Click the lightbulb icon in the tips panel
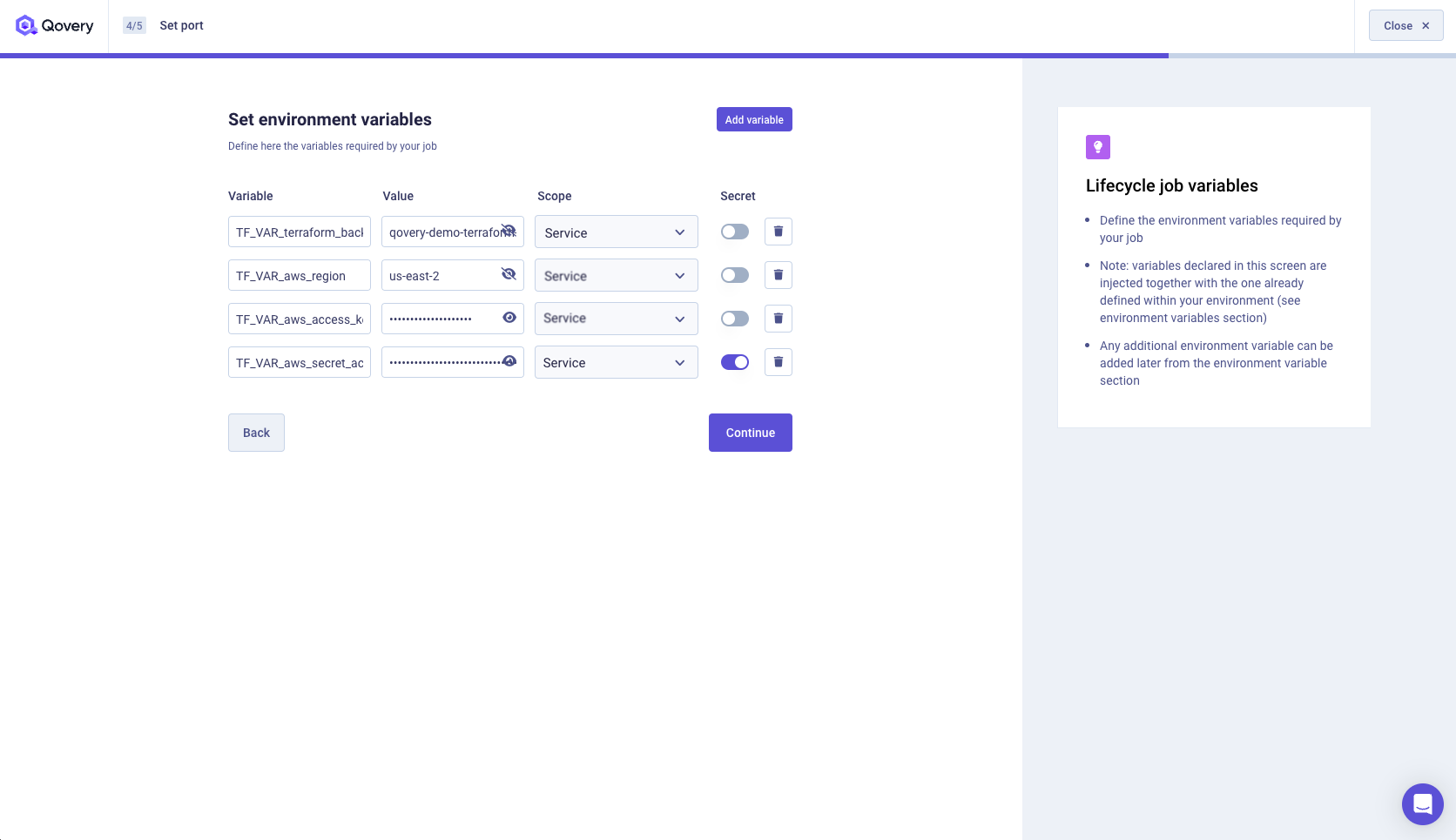The width and height of the screenshot is (1456, 840). pos(1097,147)
